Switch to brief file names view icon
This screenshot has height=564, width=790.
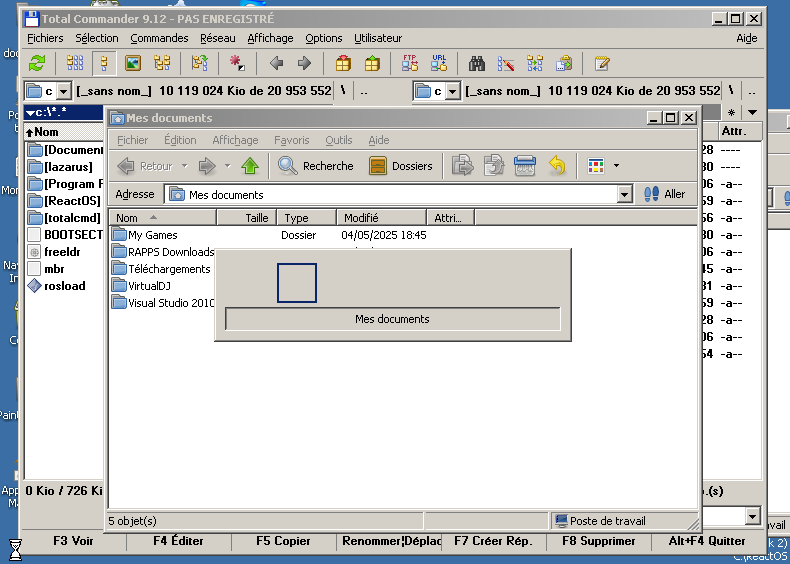[75, 63]
